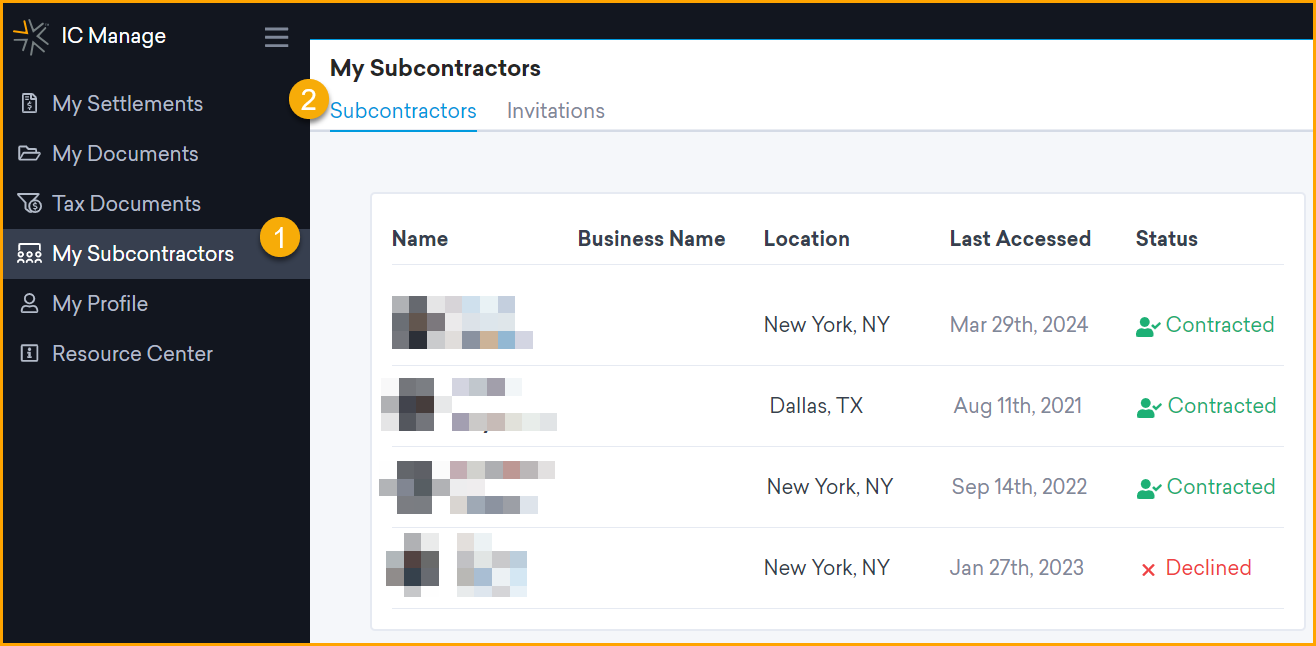Select blurred name in Jan 27th, 2023 row
The image size is (1316, 646).
coord(456,565)
